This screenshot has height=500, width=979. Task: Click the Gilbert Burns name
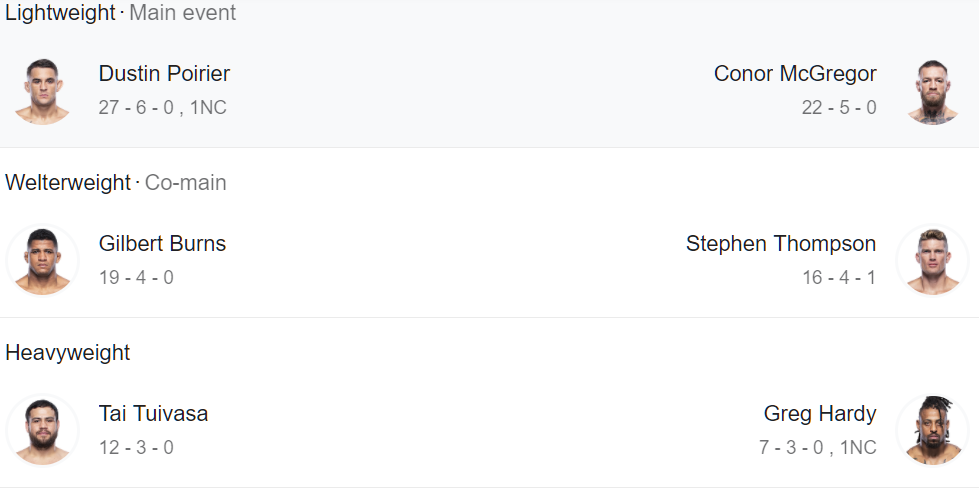point(162,244)
